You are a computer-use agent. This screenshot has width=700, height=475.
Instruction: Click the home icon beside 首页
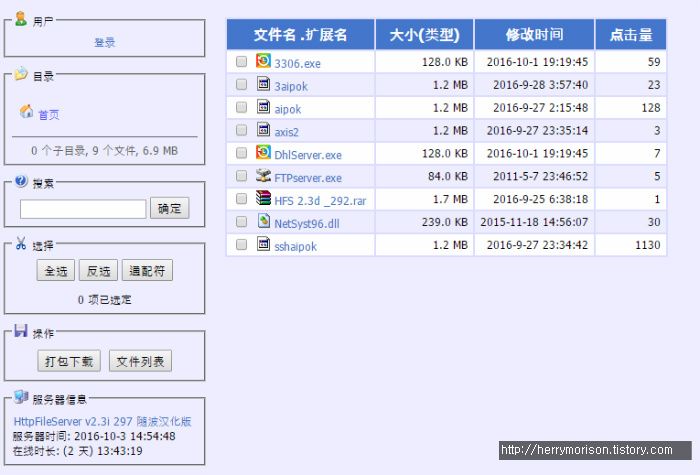click(26, 111)
